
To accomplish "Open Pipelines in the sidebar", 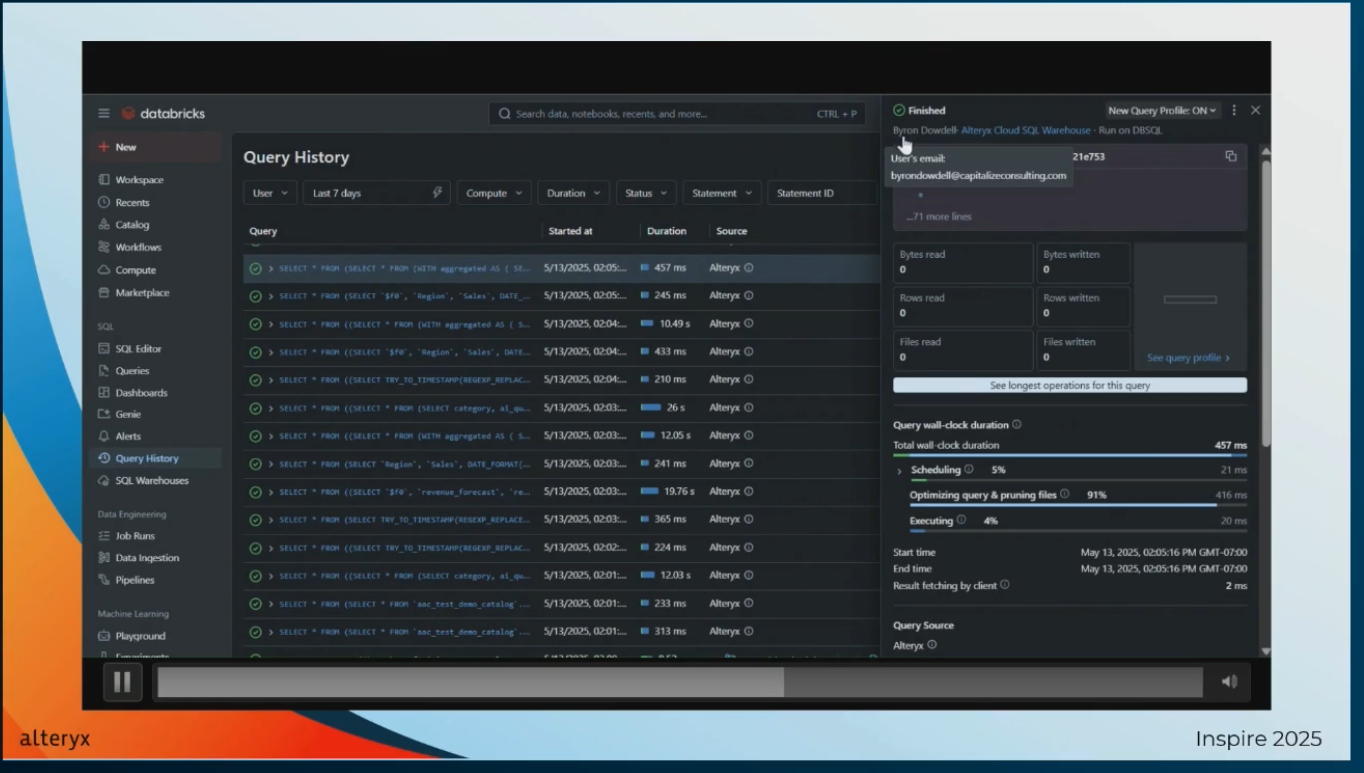I will (x=135, y=580).
